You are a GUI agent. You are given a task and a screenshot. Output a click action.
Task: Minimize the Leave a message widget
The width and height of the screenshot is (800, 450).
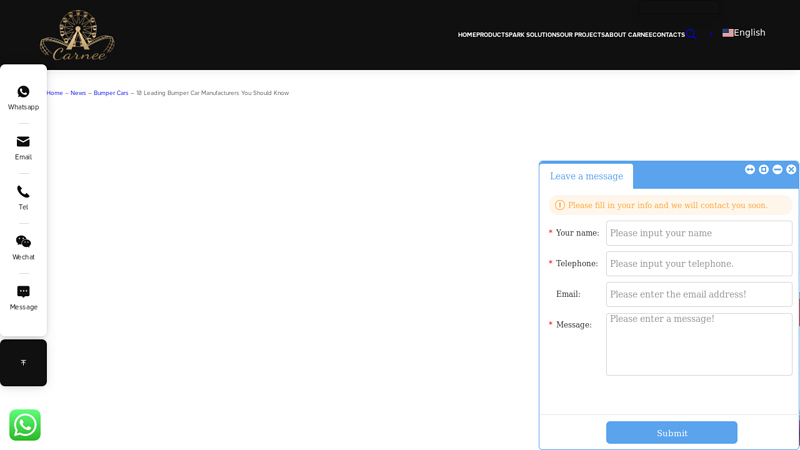(777, 170)
